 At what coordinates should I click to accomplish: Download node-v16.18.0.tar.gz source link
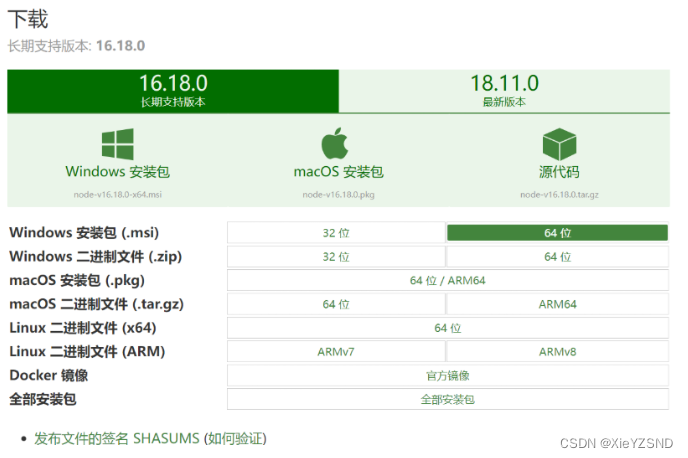559,194
